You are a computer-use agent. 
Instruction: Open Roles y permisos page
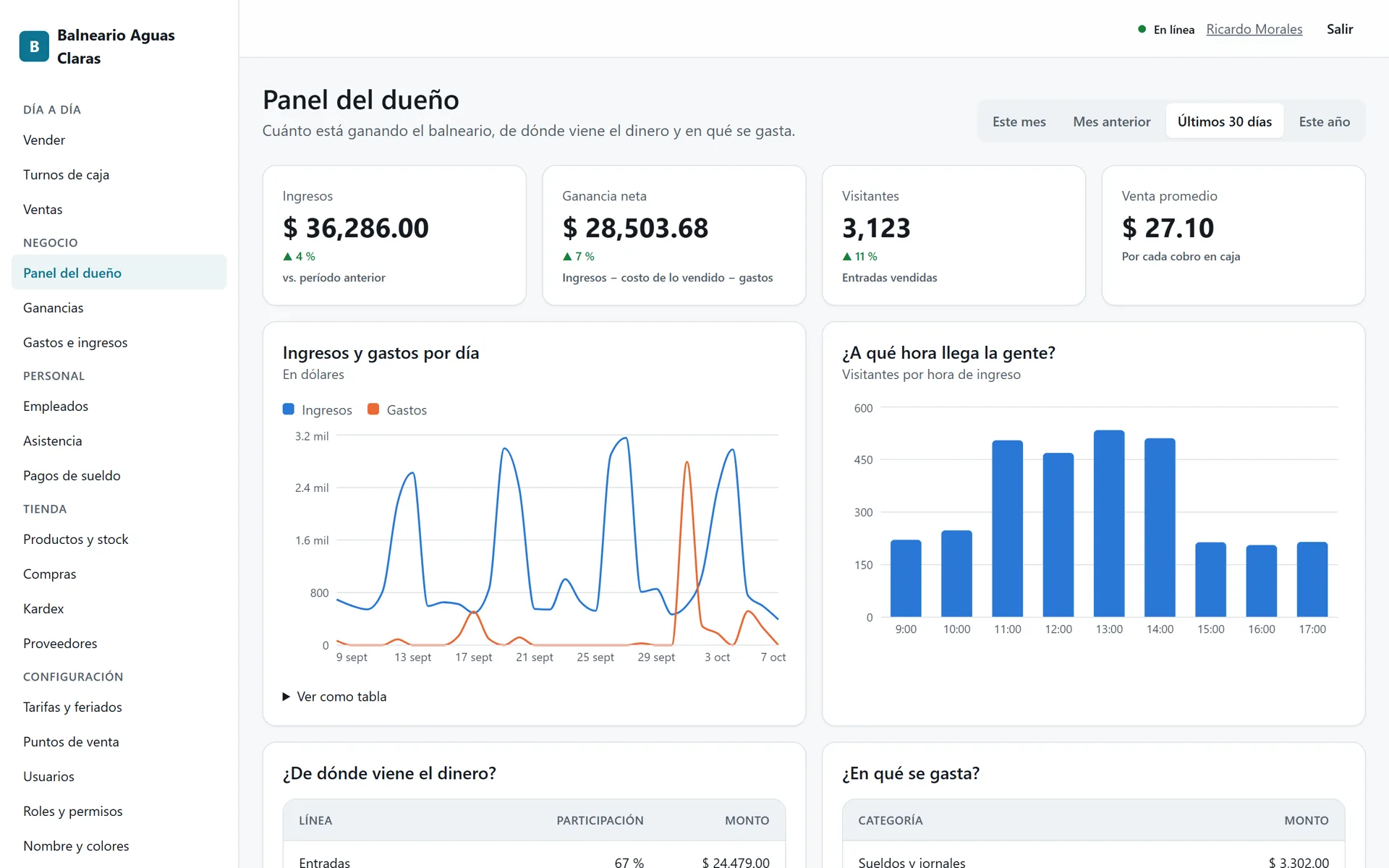point(119,811)
